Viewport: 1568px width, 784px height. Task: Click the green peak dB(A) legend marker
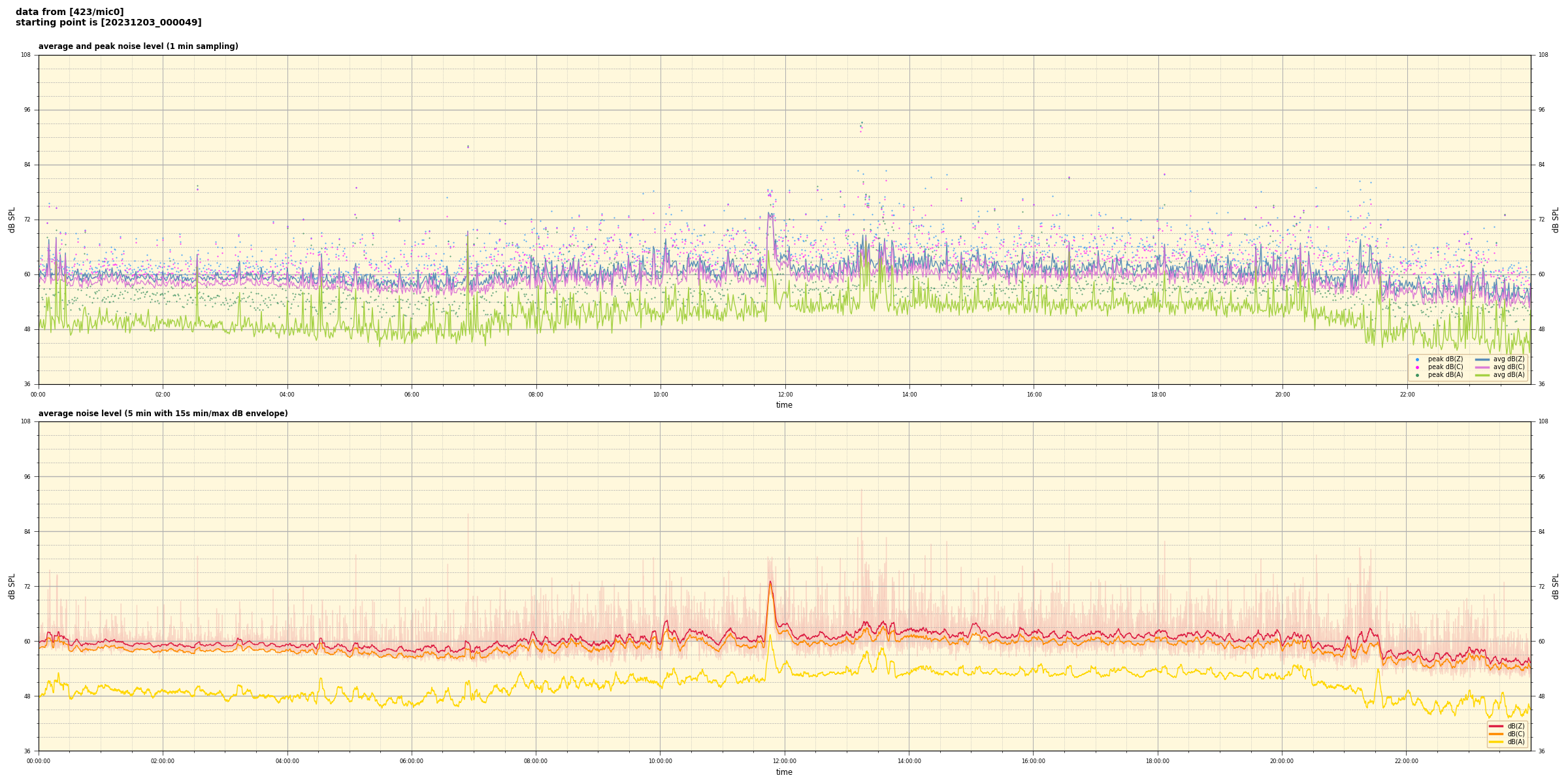click(x=1417, y=375)
